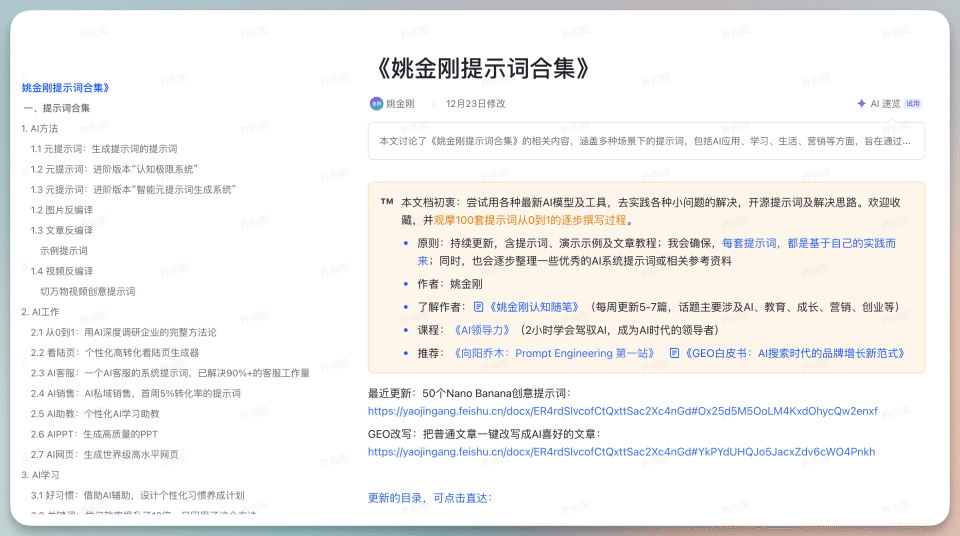Jump to 1.1 元提示词：生成提示词的提示词
Screen dimensions: 960x536
pyautogui.click(x=104, y=149)
